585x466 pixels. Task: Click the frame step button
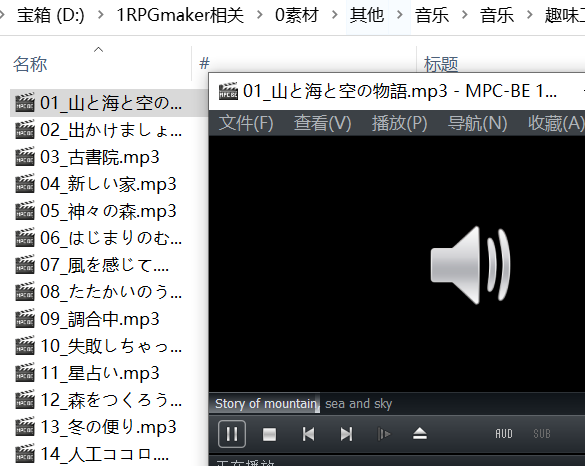pos(384,434)
